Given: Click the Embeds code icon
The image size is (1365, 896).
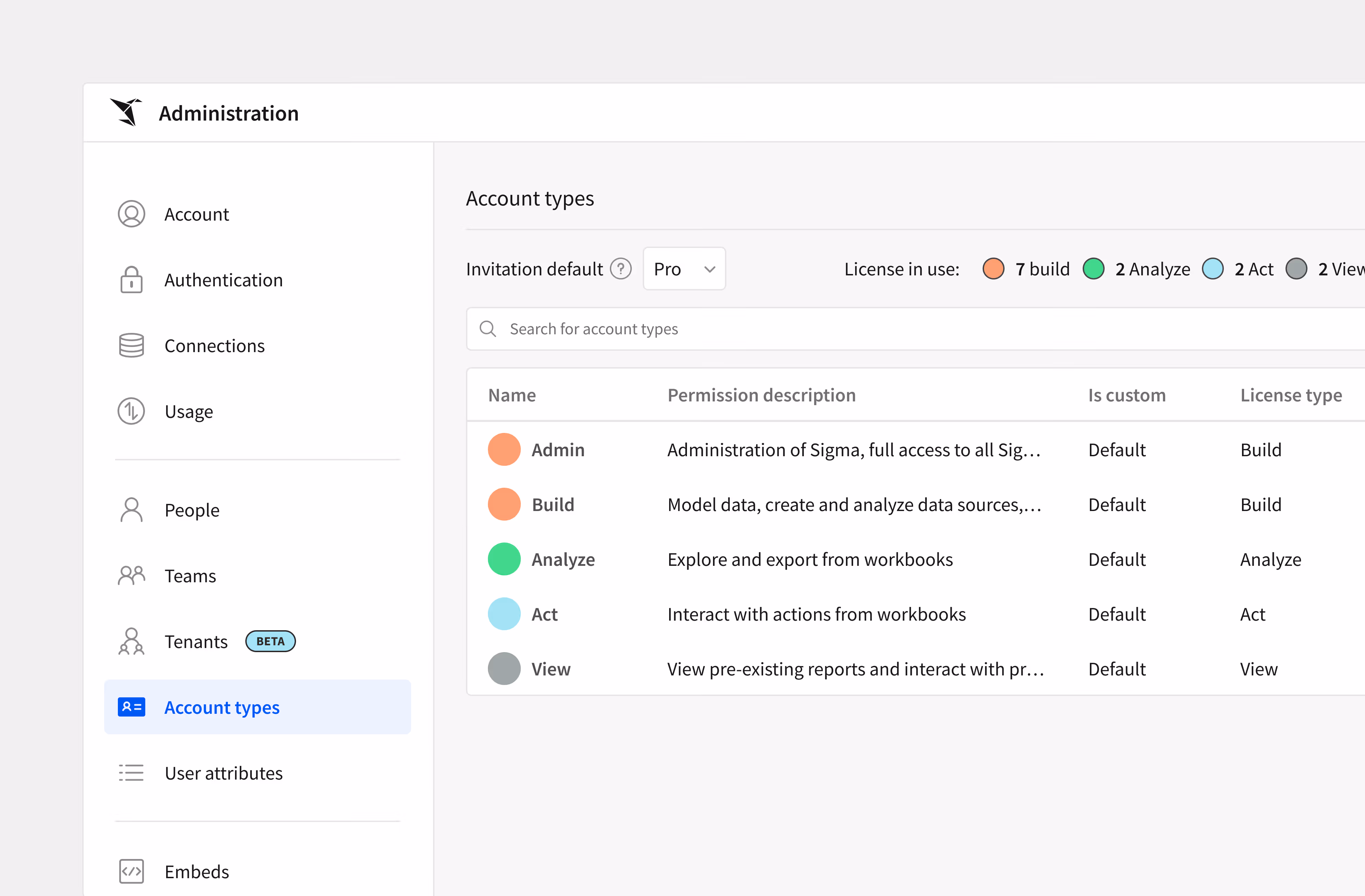Looking at the screenshot, I should click(x=131, y=871).
